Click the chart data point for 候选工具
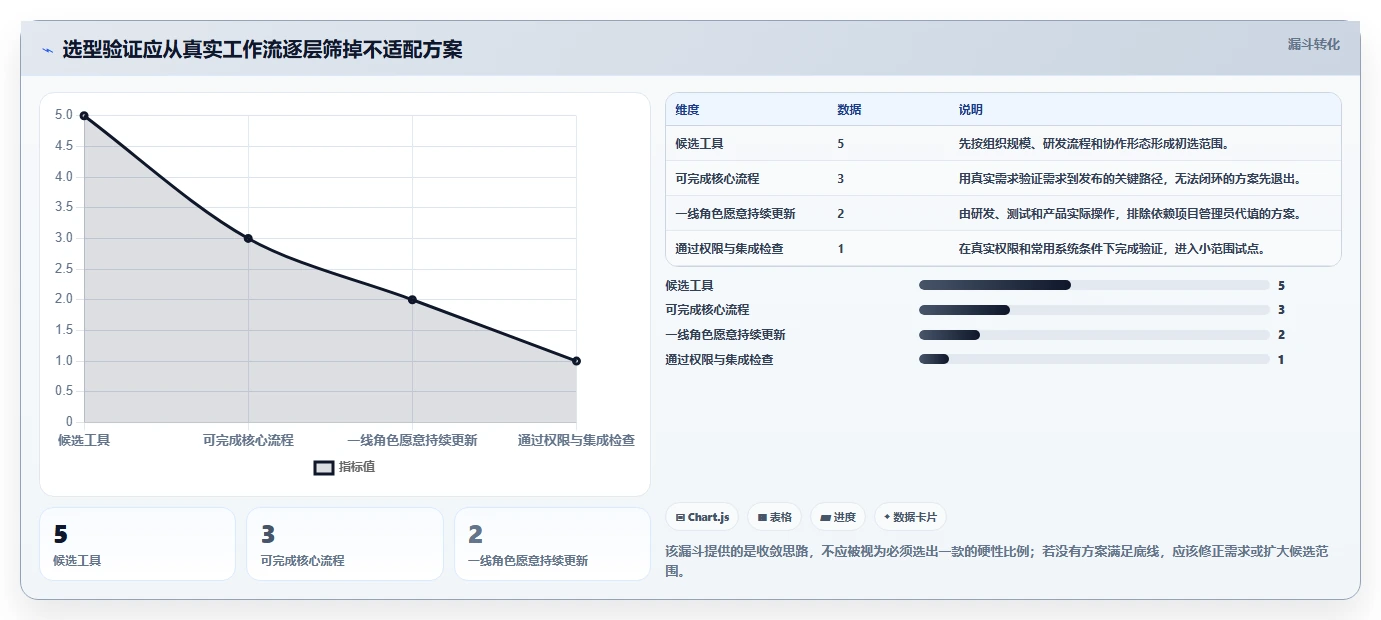 point(84,116)
